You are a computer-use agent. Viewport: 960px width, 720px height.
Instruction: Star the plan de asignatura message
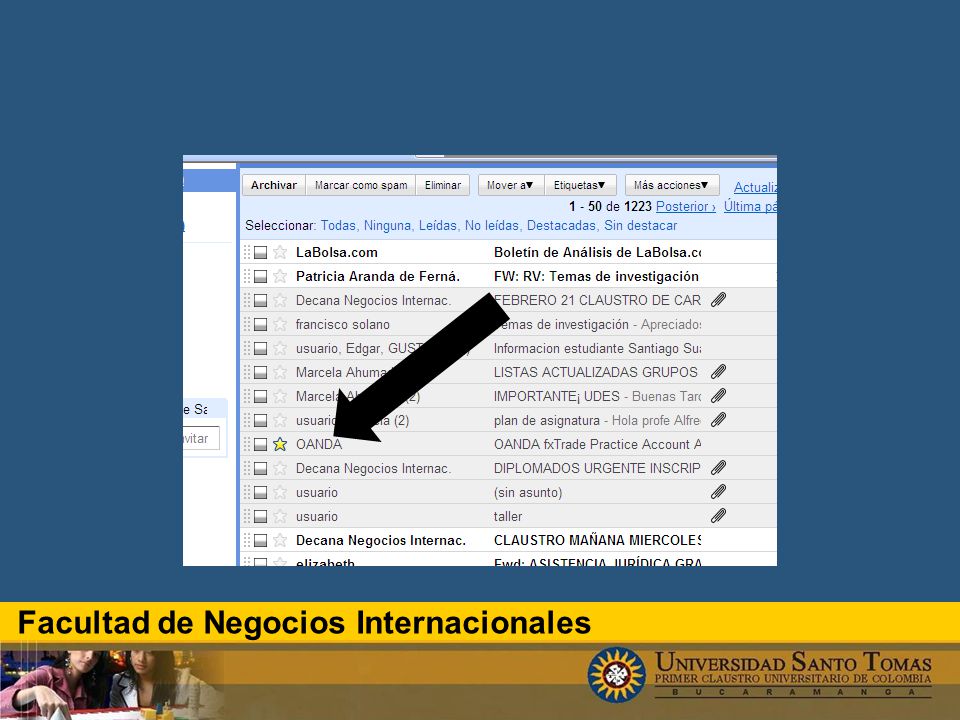280,421
